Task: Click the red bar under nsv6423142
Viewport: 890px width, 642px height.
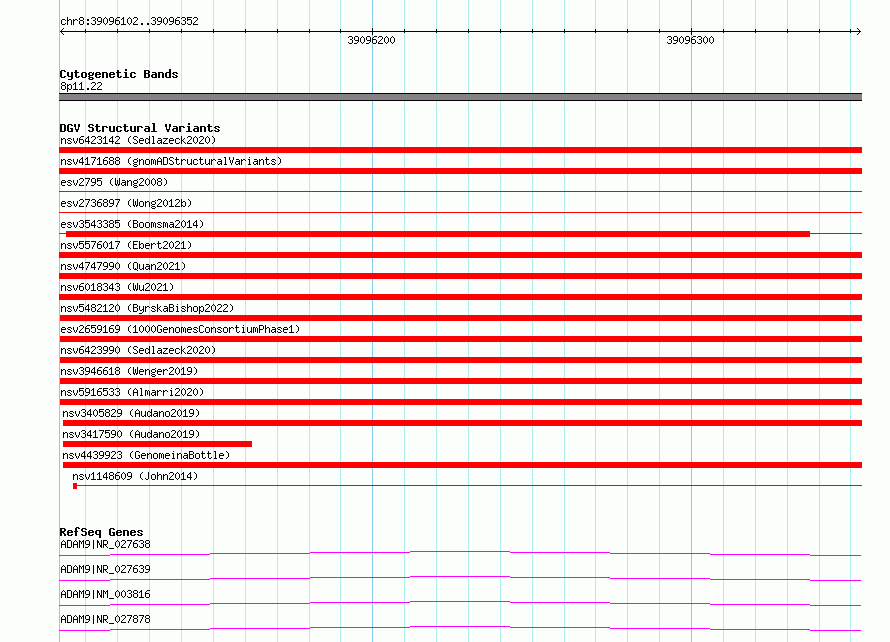Action: click(x=460, y=150)
